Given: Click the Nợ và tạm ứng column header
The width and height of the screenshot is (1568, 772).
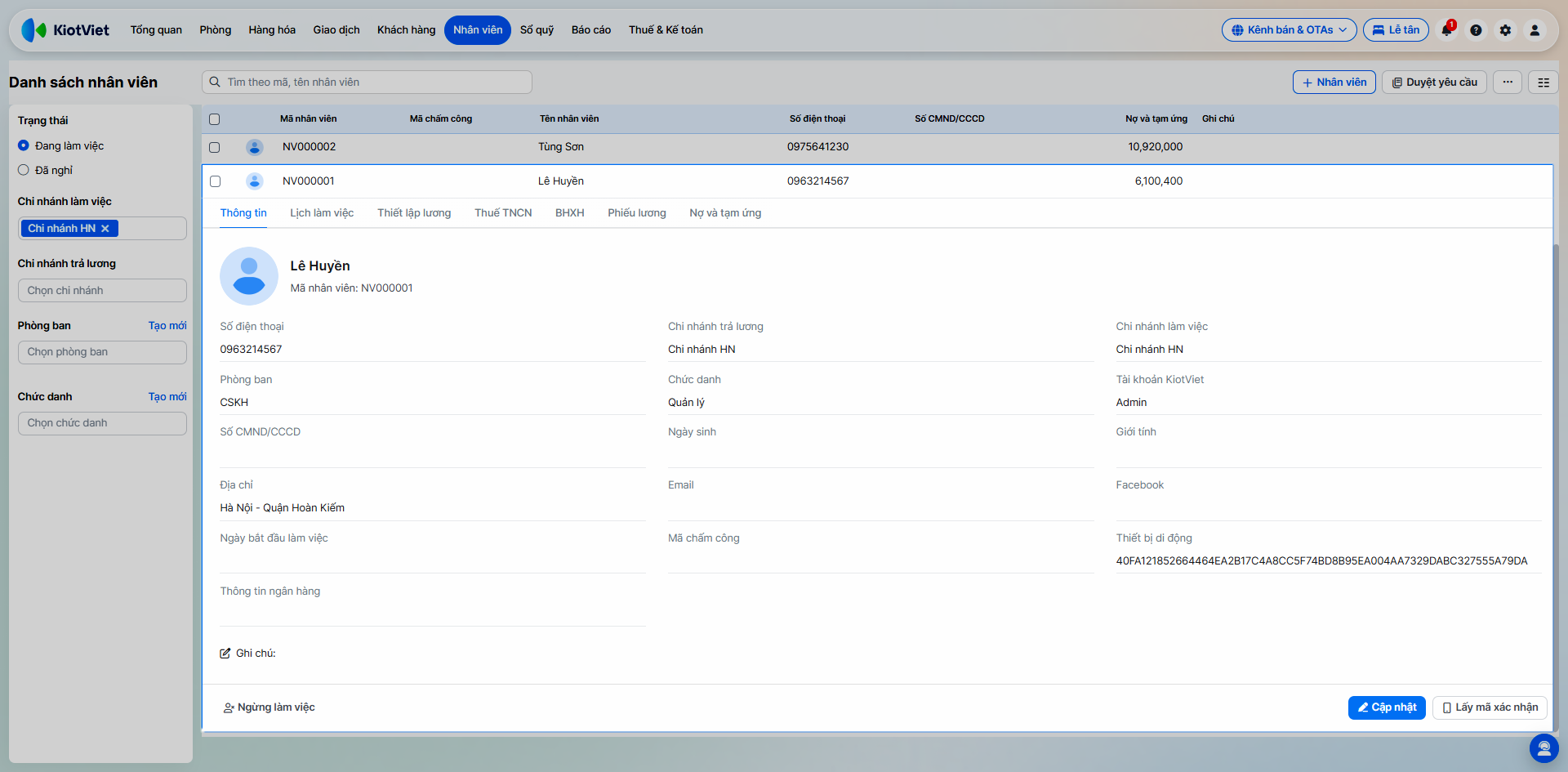Looking at the screenshot, I should (x=1156, y=119).
